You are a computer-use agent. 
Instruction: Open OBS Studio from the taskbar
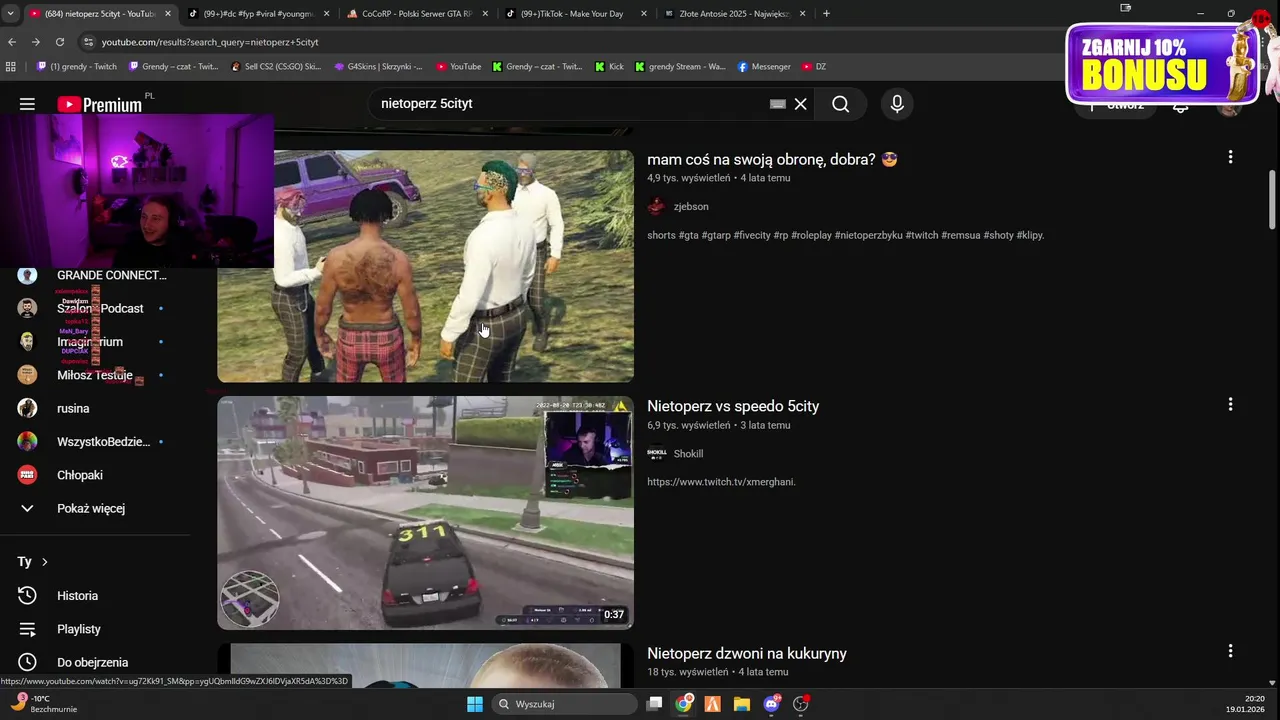(800, 704)
